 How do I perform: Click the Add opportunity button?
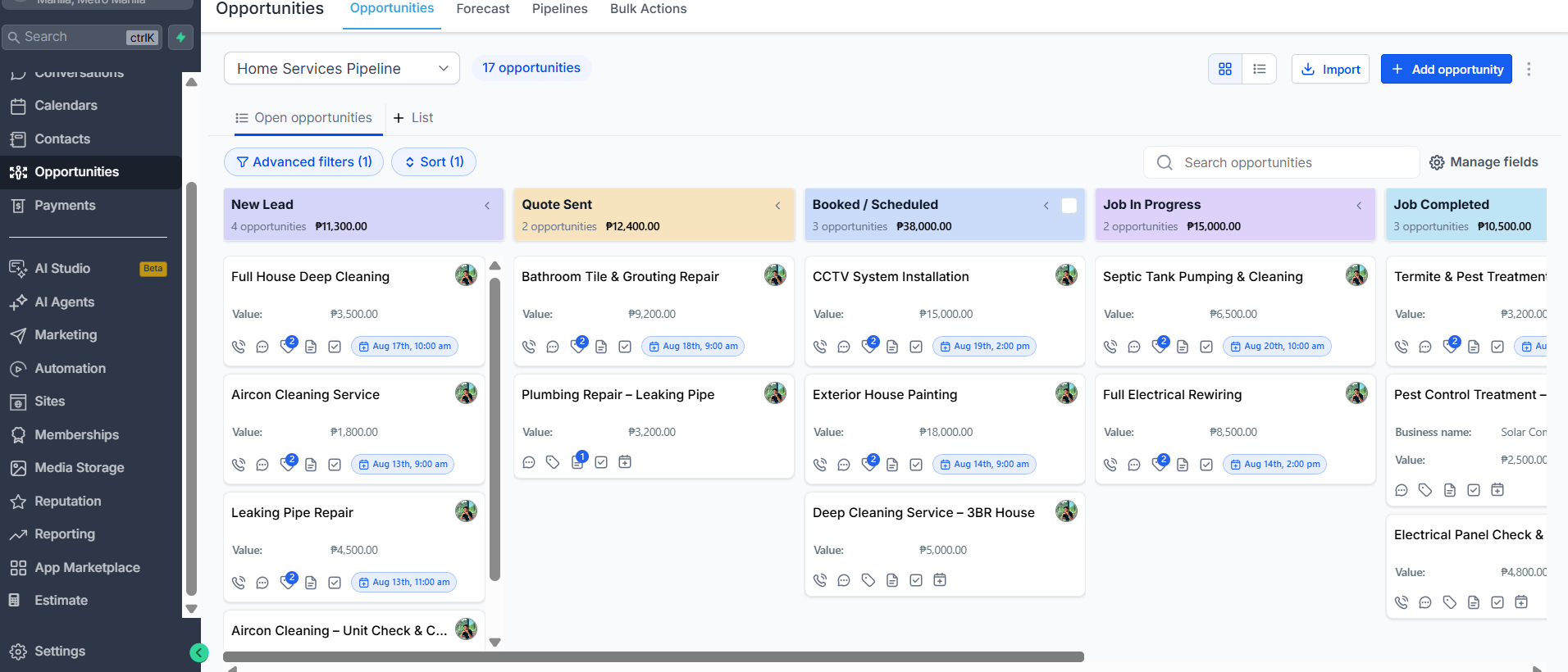1447,70
